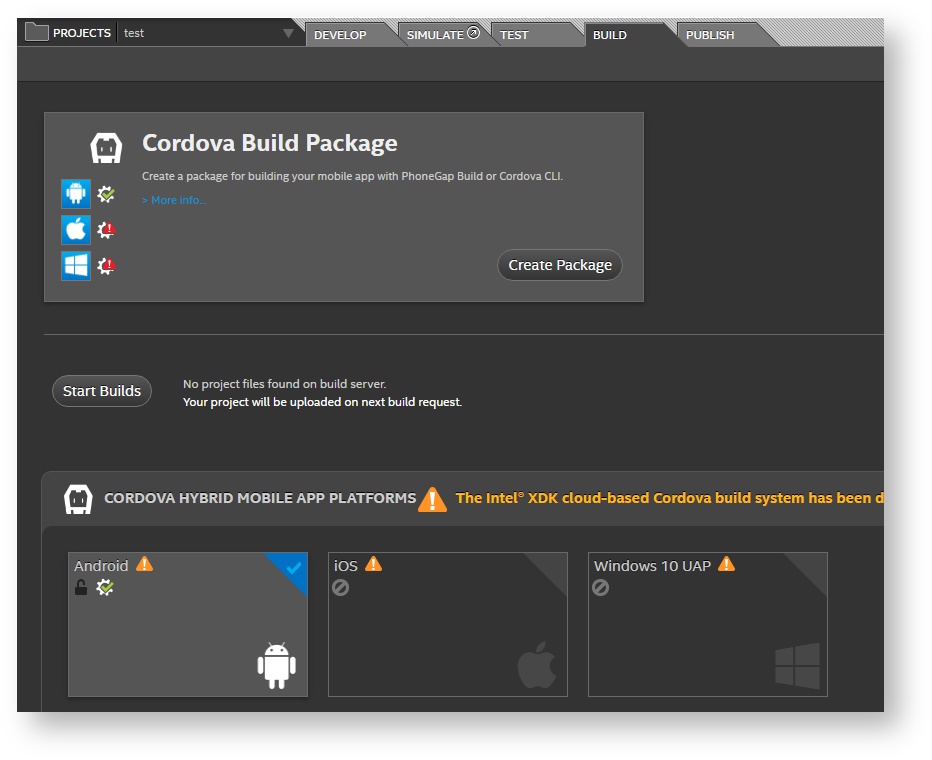Open Apple build settings gear with error
Image resolution: width=932 pixels, height=760 pixels.
(x=106, y=229)
